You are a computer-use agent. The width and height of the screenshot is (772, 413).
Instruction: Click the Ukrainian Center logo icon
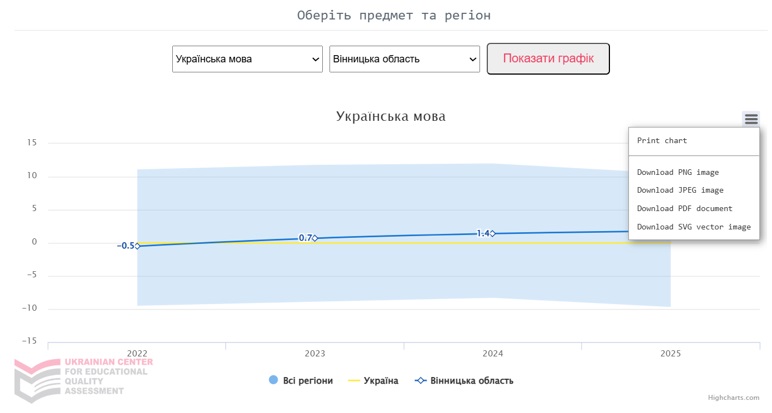pyautogui.click(x=36, y=379)
